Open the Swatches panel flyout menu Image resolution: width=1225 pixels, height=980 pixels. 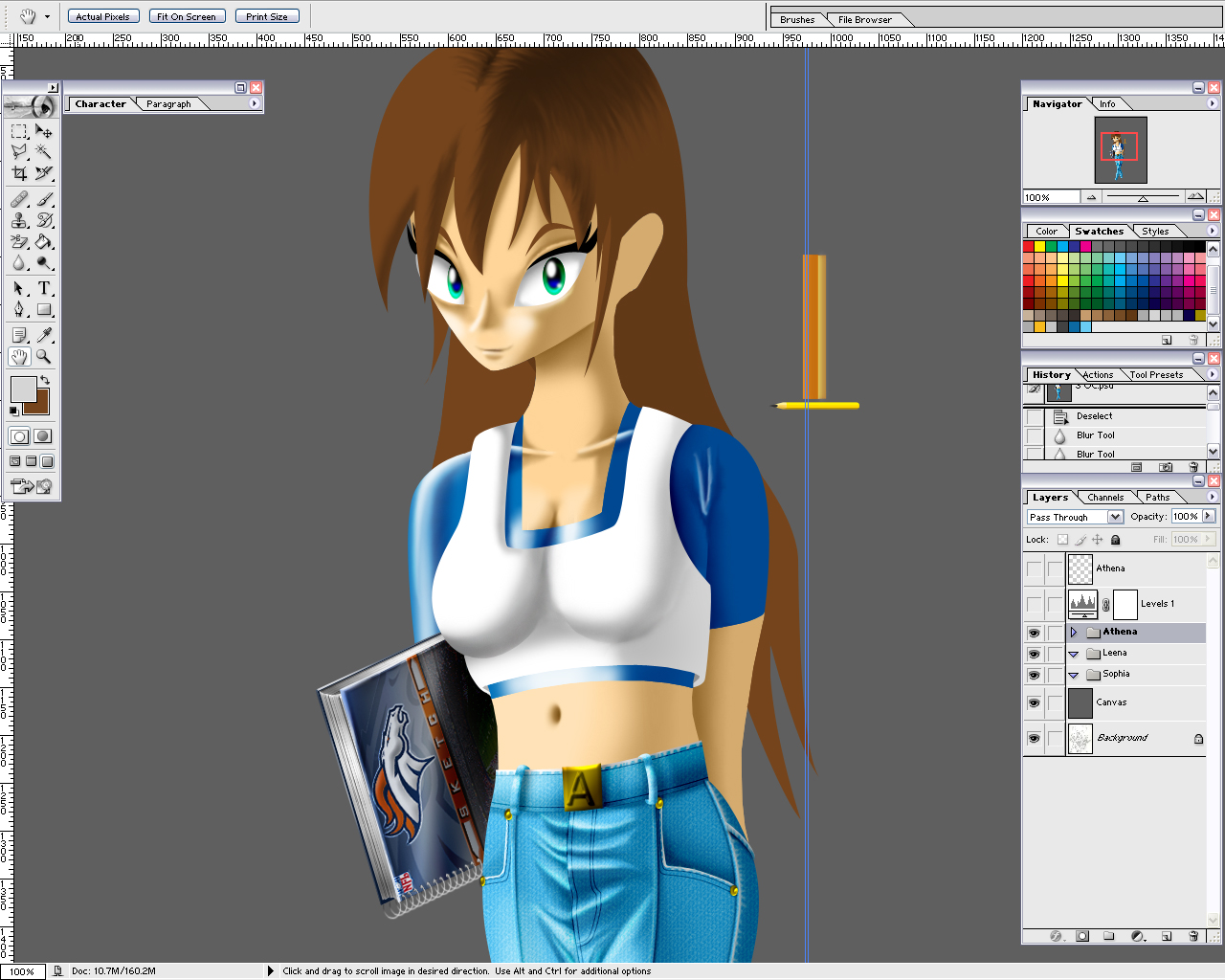[x=1213, y=231]
